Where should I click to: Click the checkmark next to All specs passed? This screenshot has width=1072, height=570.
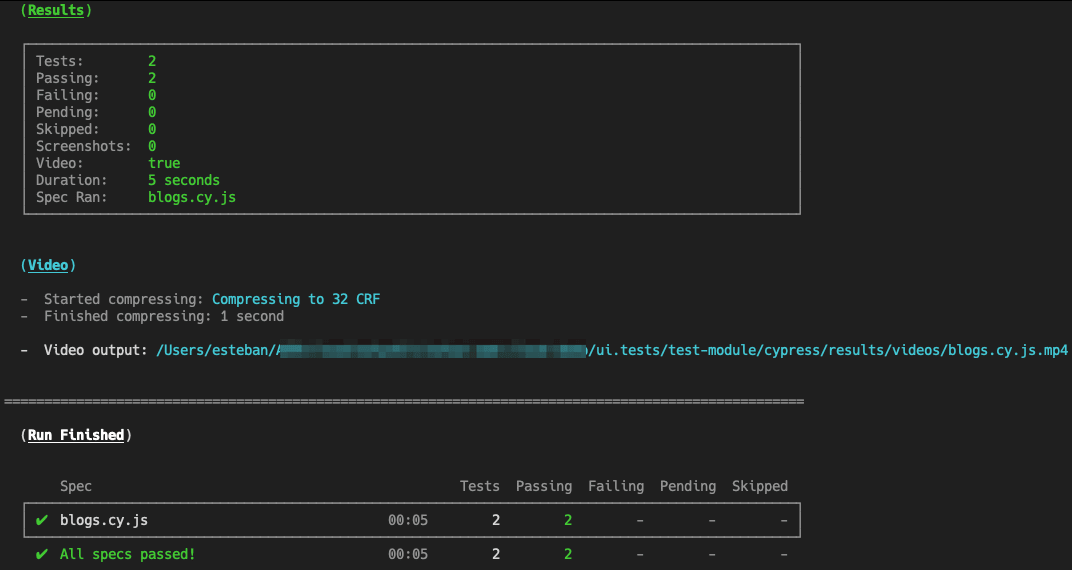42,554
